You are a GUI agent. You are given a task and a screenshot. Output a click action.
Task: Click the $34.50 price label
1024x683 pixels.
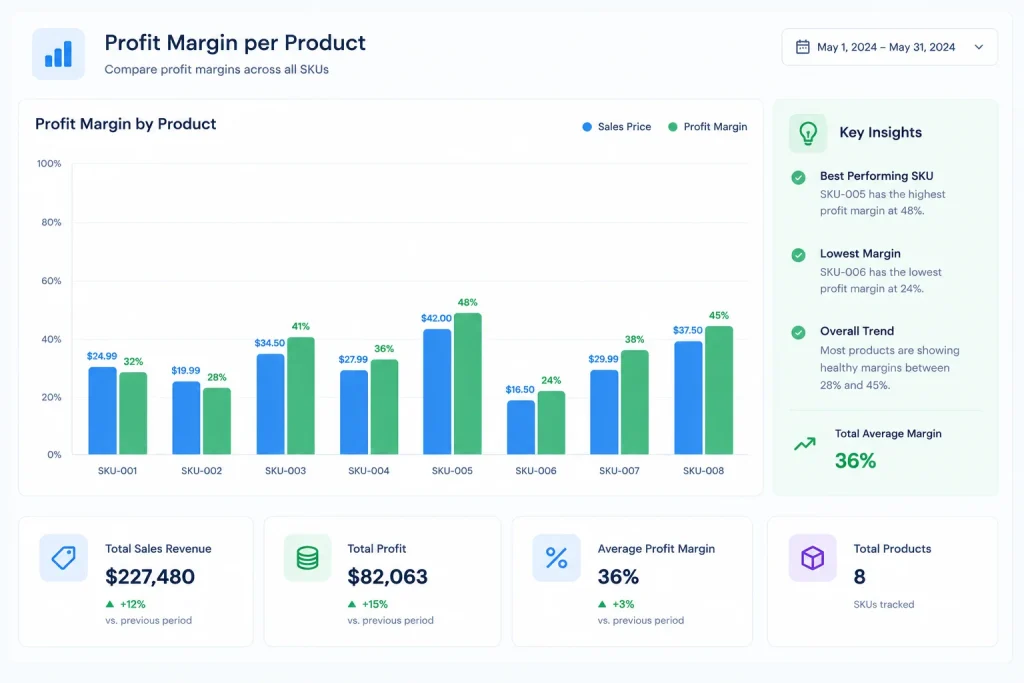(x=270, y=343)
